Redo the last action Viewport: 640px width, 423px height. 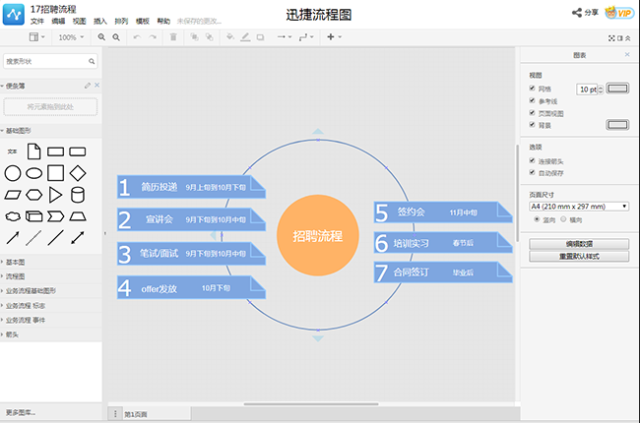(153, 37)
